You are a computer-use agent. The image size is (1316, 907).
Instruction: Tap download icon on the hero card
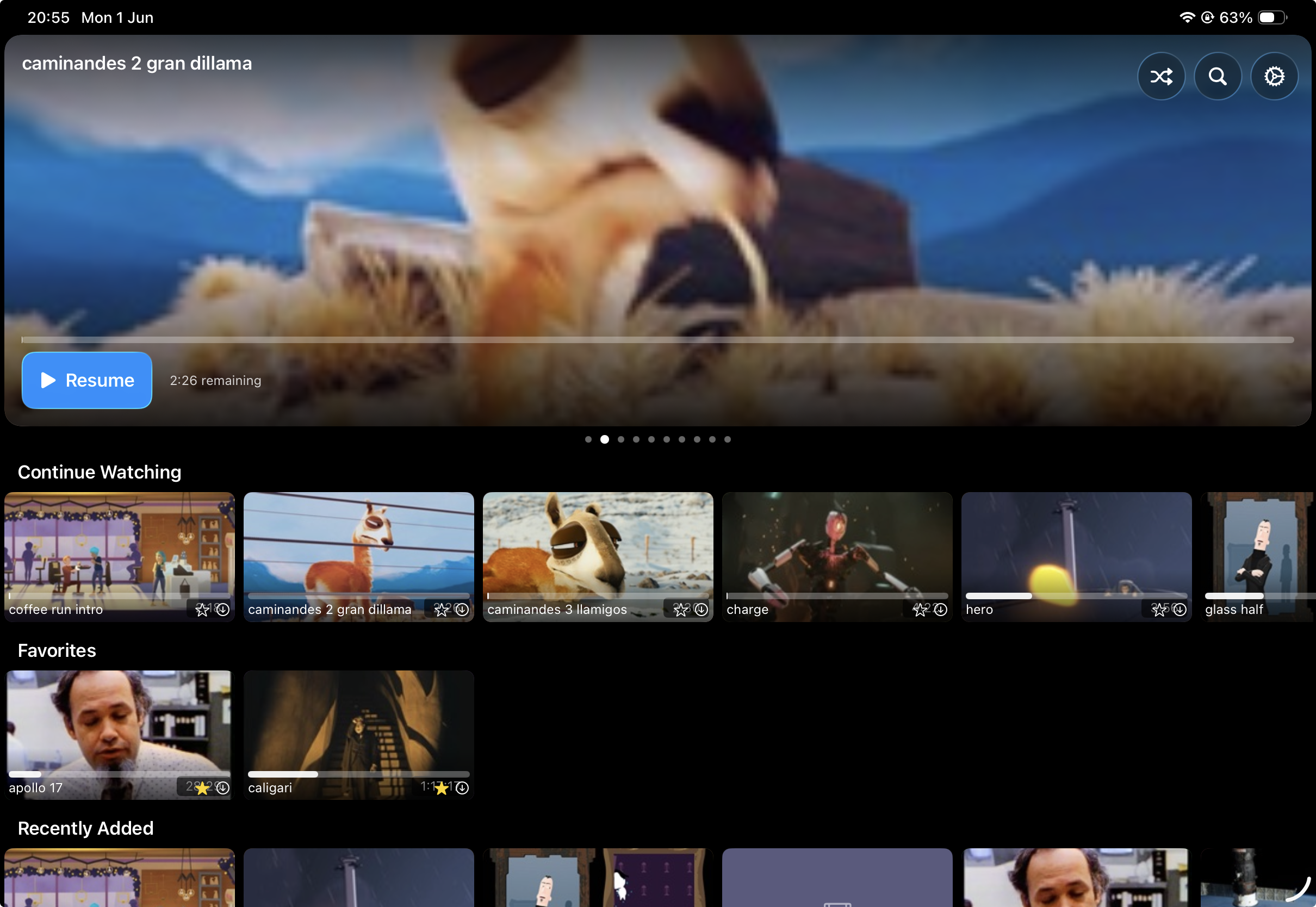pos(1180,609)
